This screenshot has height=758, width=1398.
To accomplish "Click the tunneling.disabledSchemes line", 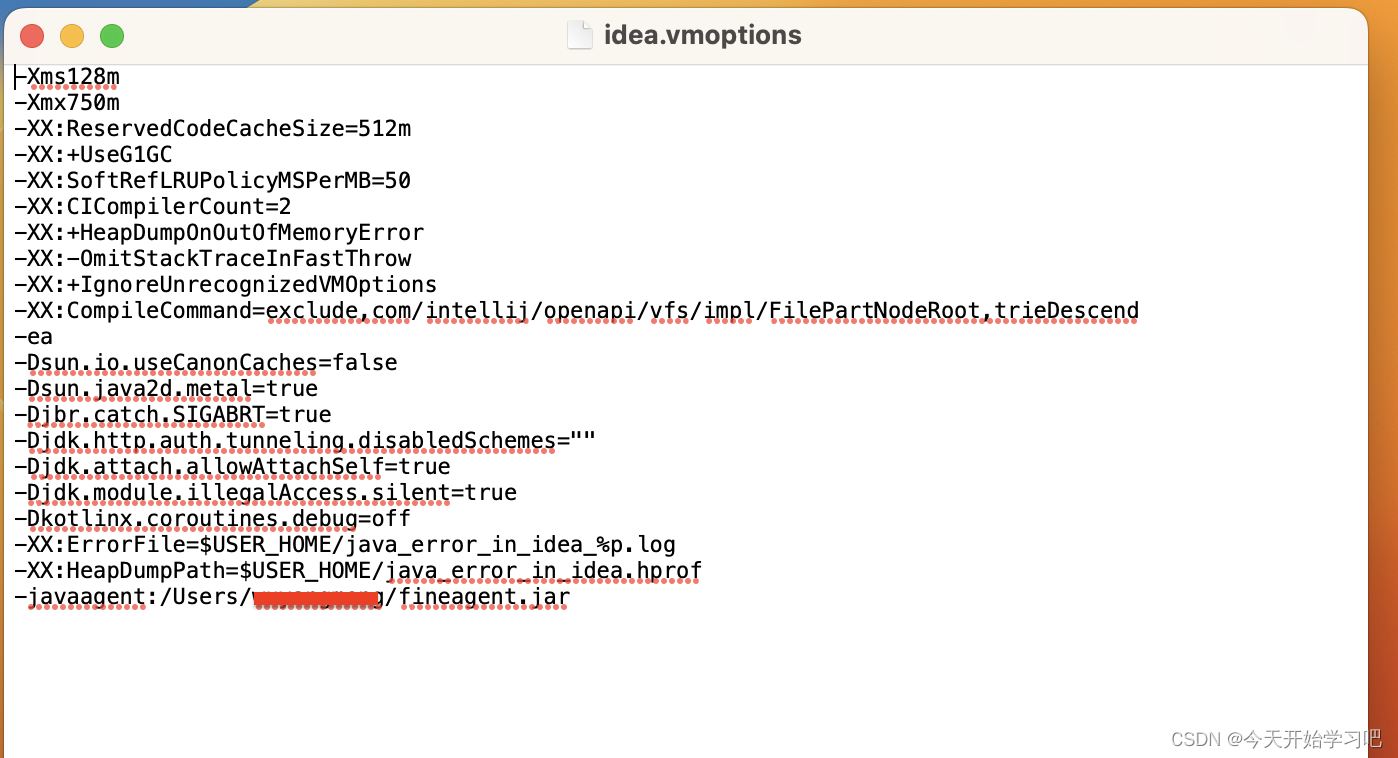I will pos(305,441).
